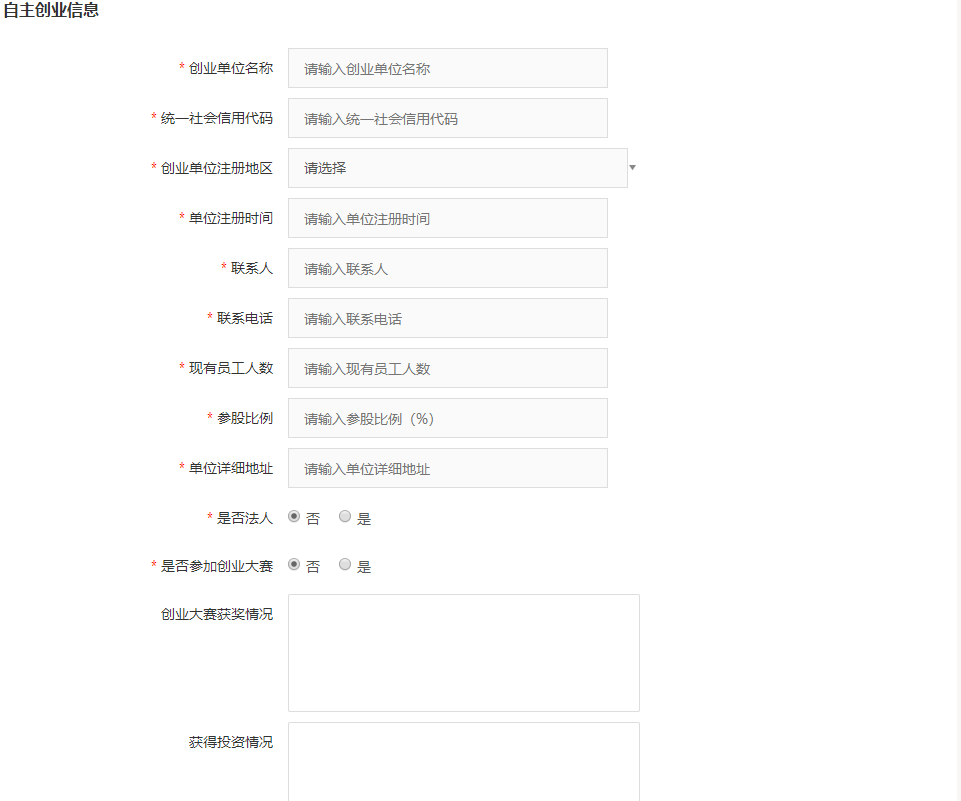
Task: Click the 参股比例 (%) input field
Action: [447, 418]
